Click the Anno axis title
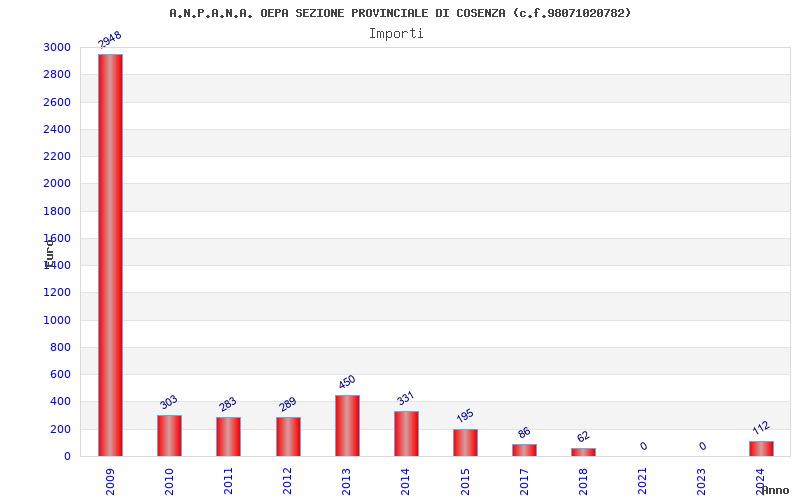 click(776, 490)
